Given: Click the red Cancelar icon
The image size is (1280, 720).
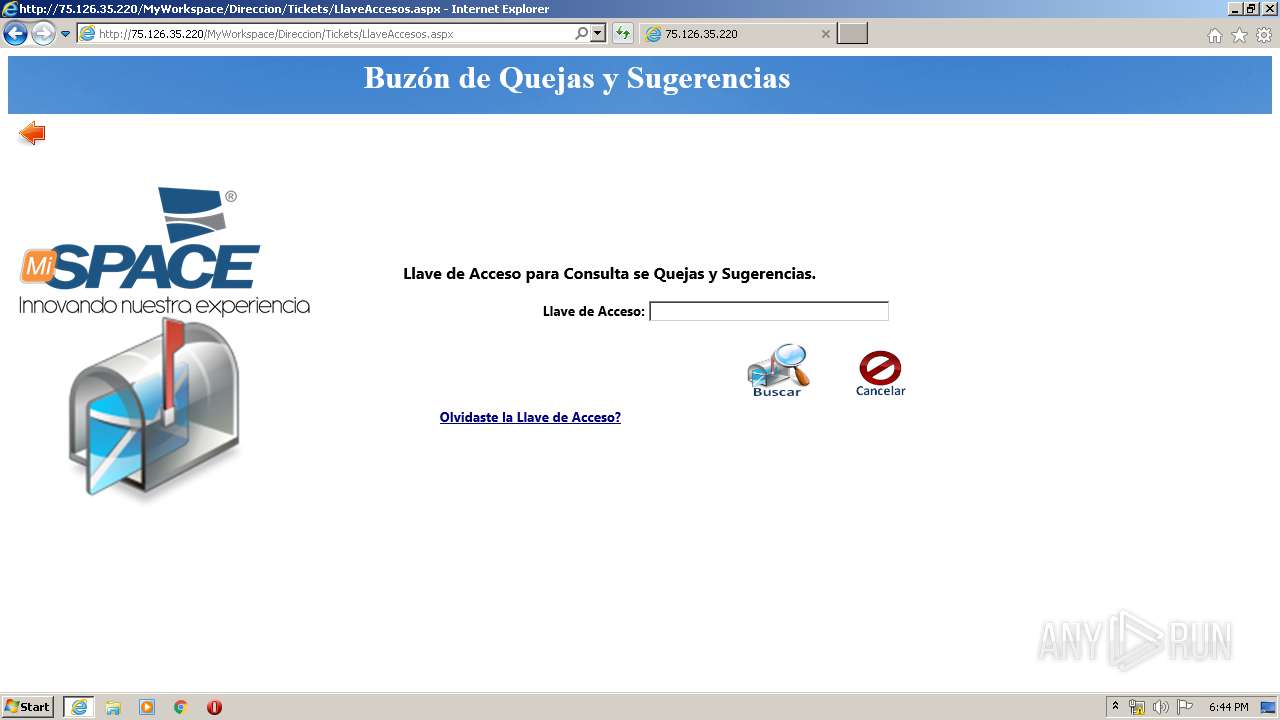Looking at the screenshot, I should click(x=880, y=374).
